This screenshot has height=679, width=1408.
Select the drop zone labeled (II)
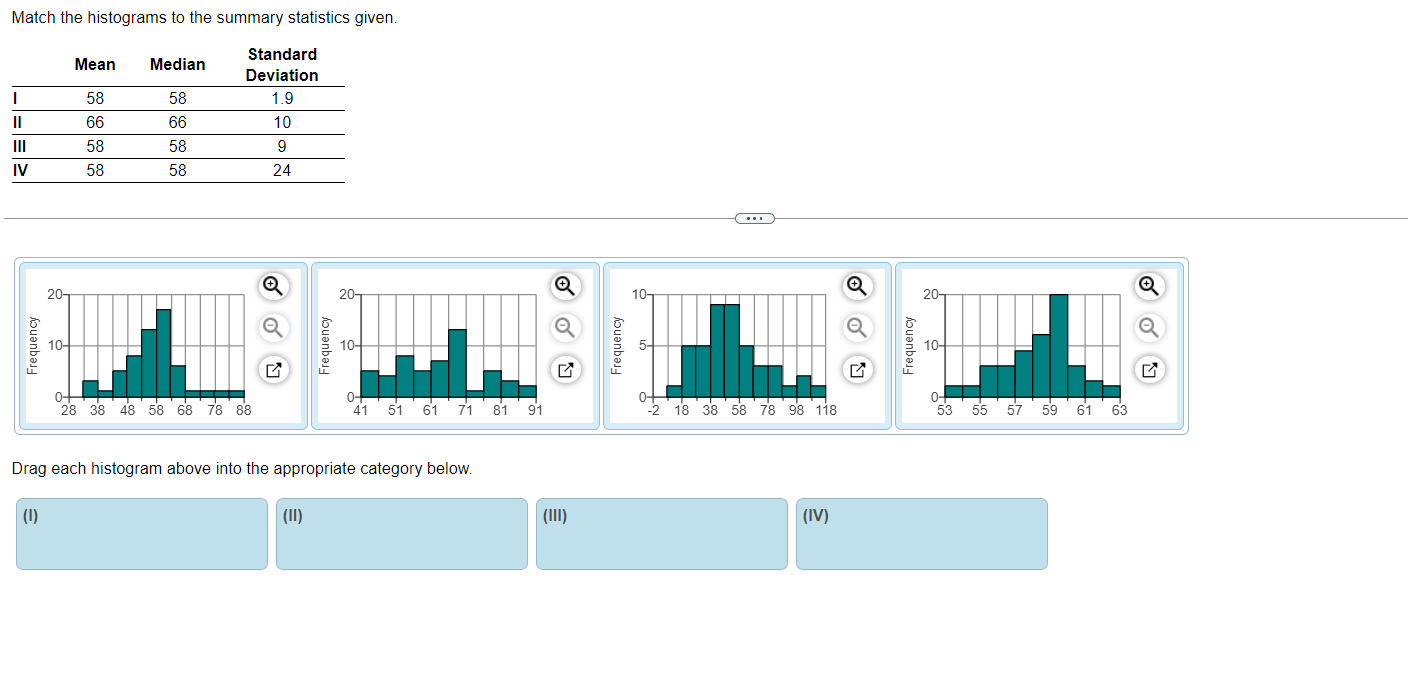point(401,533)
